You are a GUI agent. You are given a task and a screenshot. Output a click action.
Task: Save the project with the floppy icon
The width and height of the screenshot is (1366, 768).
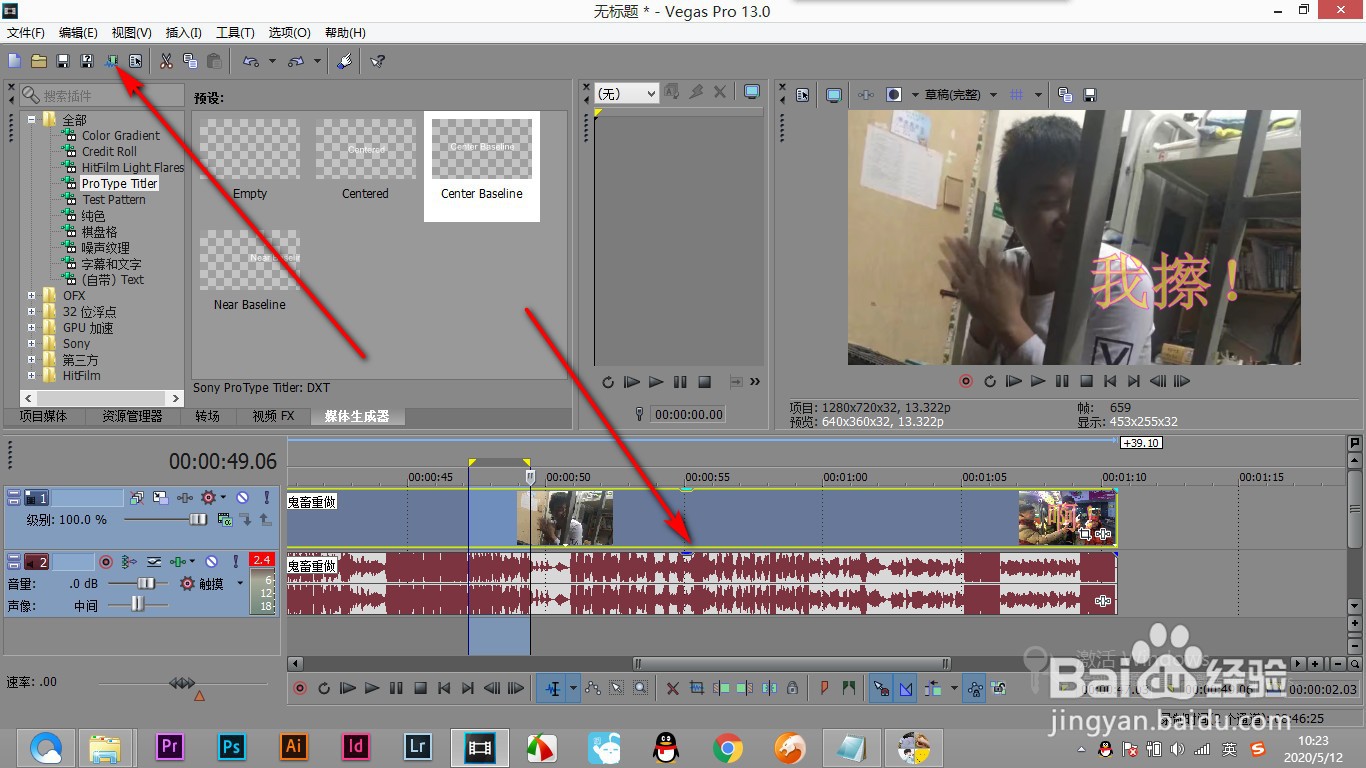63,61
